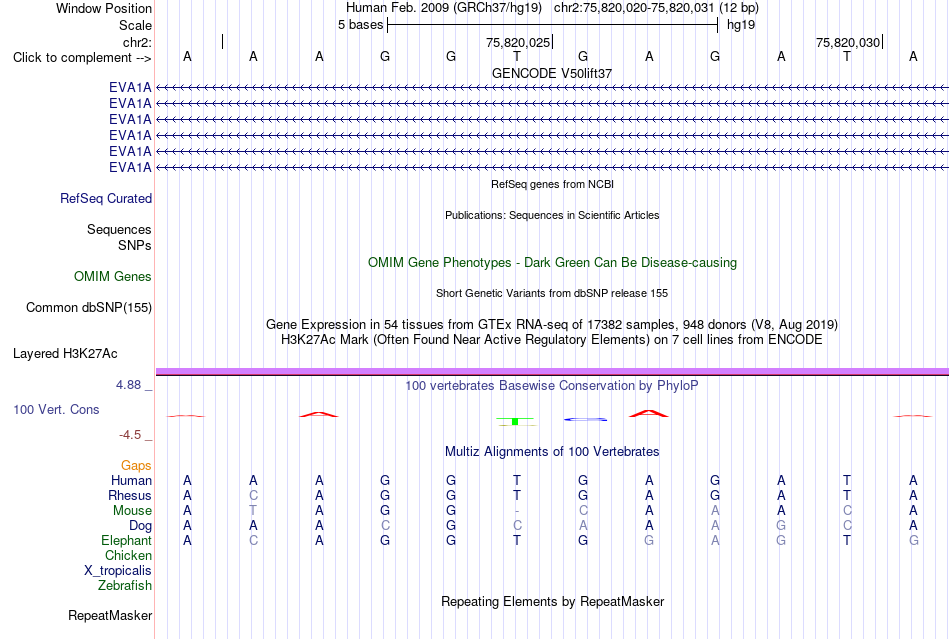Click the Sequences track label

point(119,230)
